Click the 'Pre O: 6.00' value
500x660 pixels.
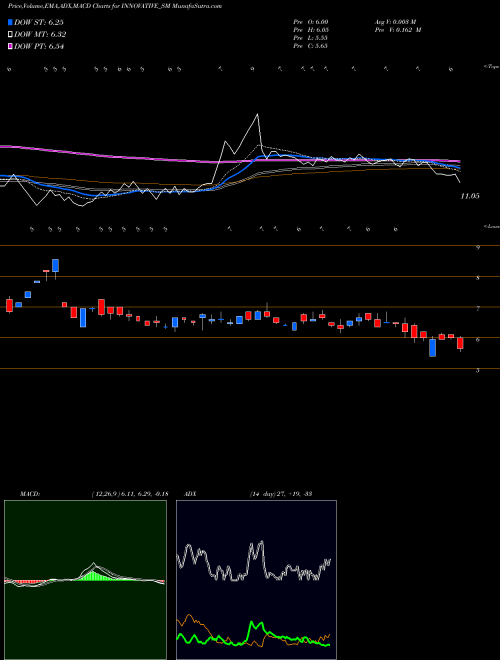311,21
